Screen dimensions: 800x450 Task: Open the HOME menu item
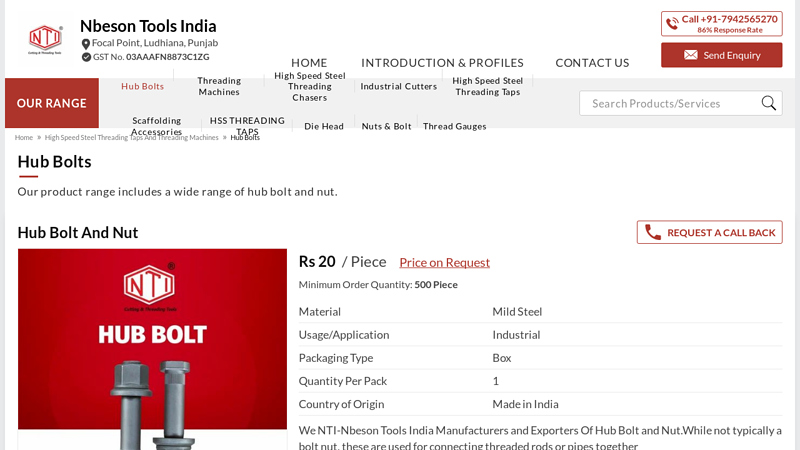point(309,63)
